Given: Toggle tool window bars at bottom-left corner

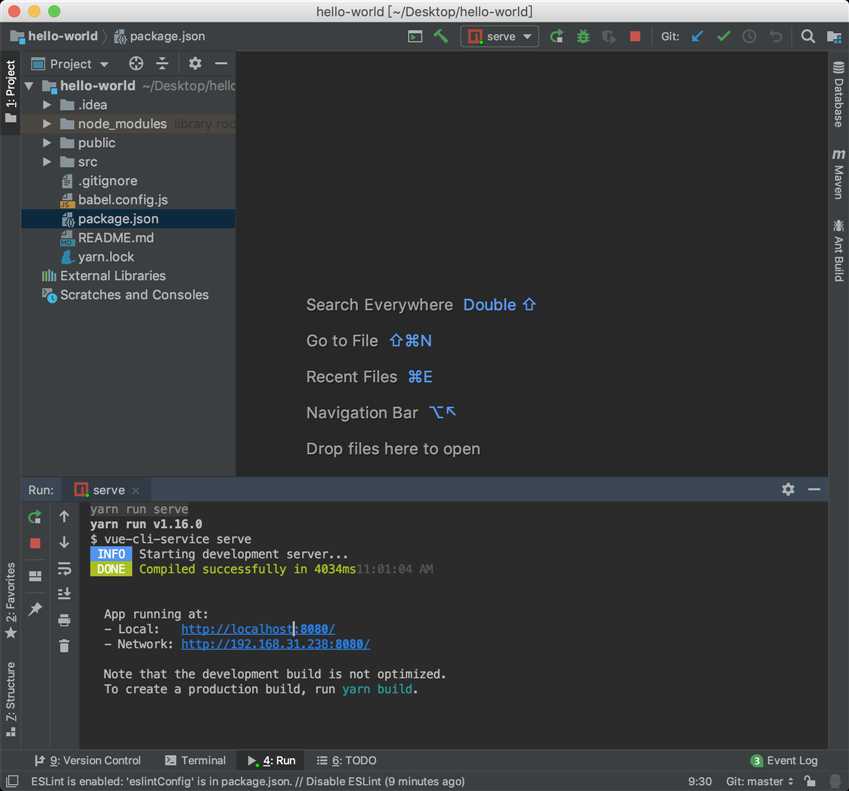Looking at the screenshot, I should tap(11, 781).
